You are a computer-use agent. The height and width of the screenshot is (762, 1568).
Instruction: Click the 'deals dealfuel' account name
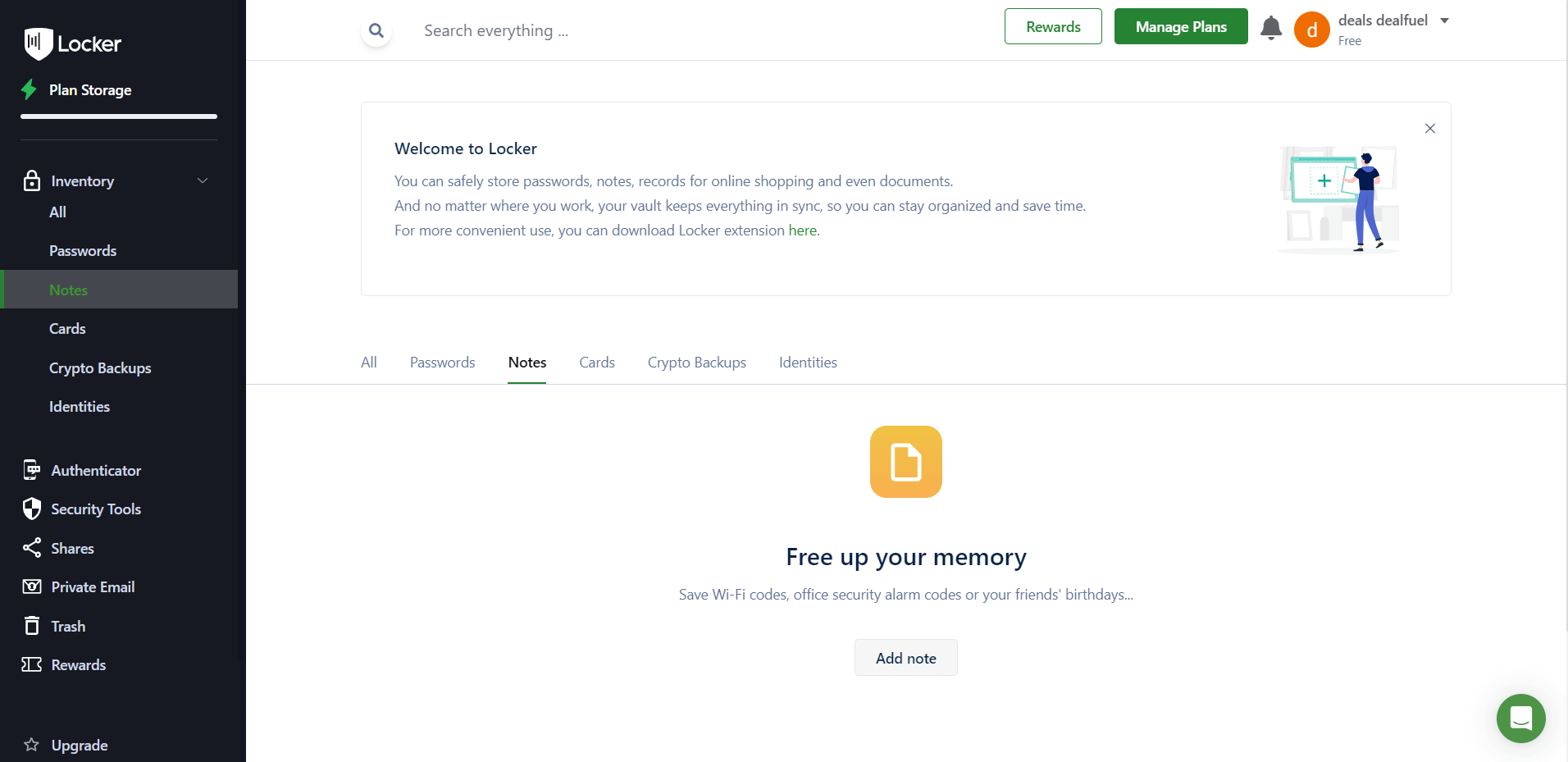1383,21
